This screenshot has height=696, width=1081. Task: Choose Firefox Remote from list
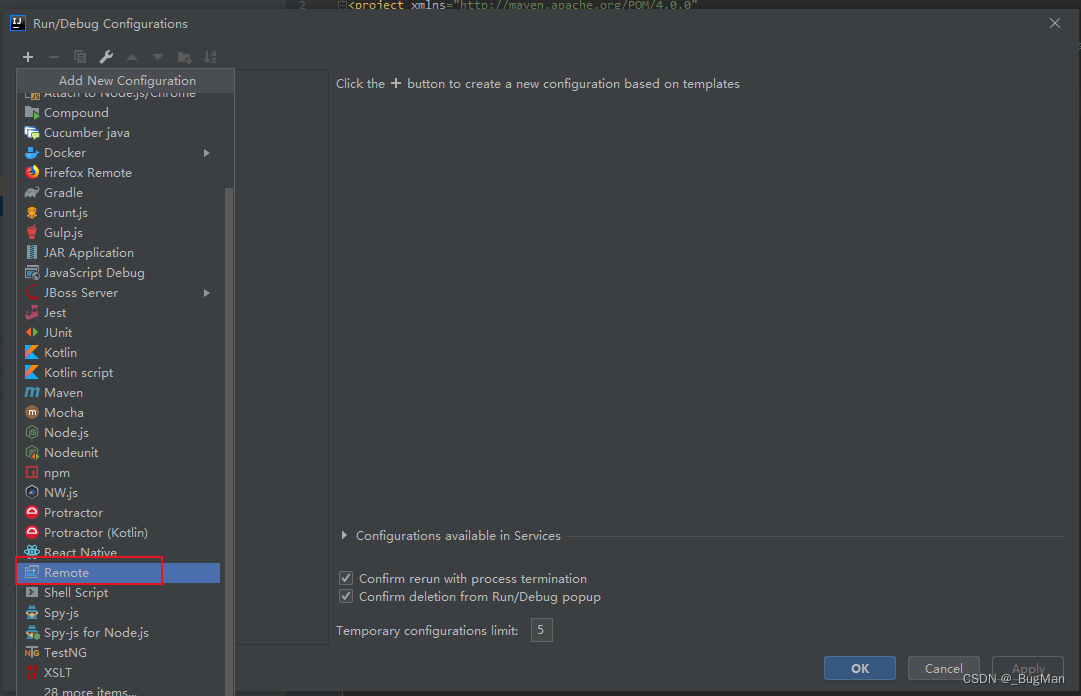tap(119, 172)
